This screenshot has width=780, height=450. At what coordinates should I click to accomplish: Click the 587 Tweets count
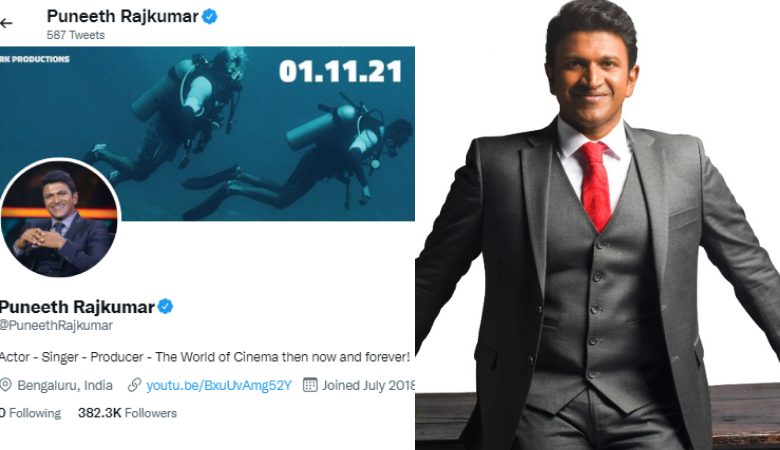pos(76,35)
